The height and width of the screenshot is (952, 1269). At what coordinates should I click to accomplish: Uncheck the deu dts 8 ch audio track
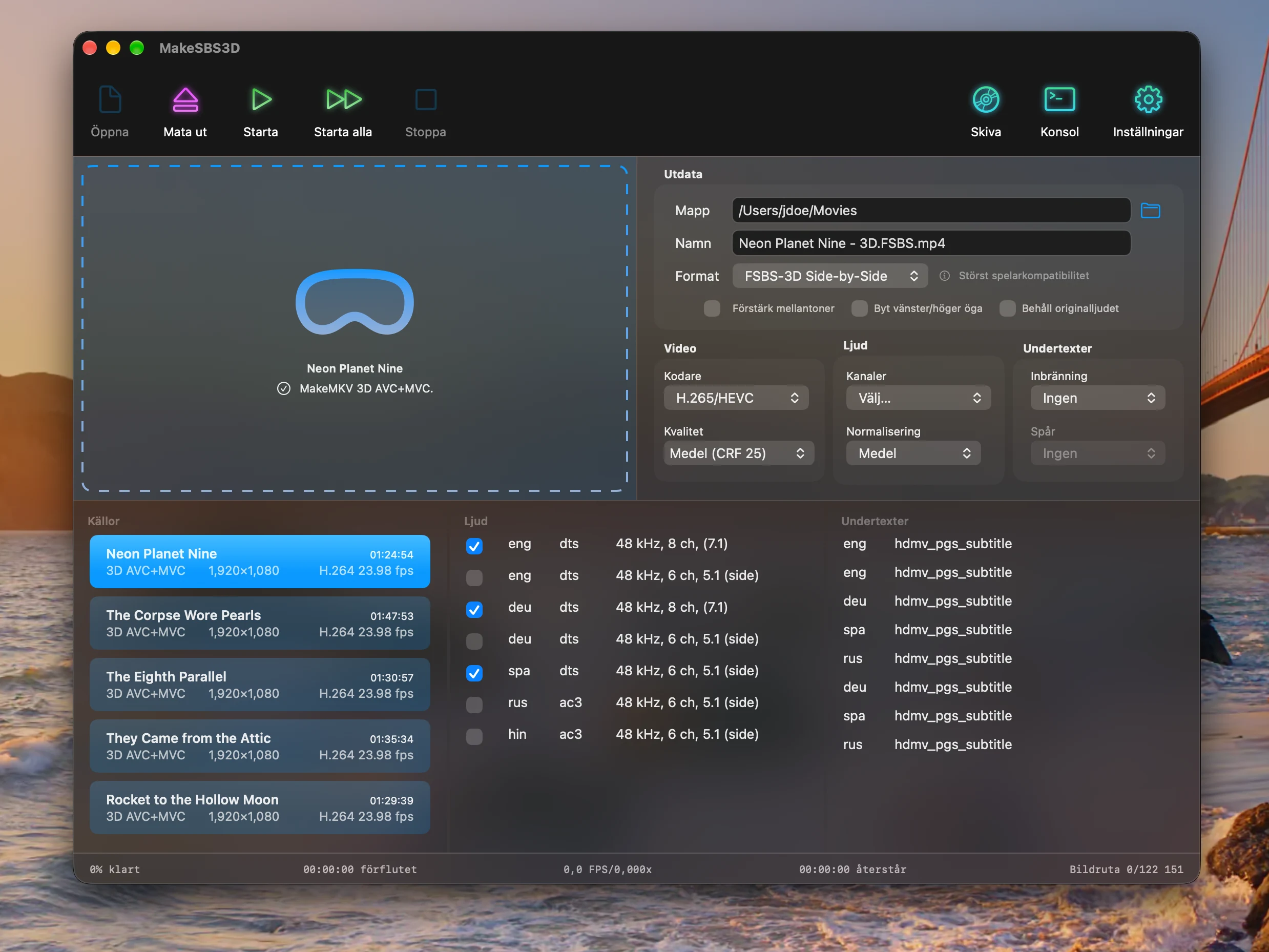tap(474, 609)
